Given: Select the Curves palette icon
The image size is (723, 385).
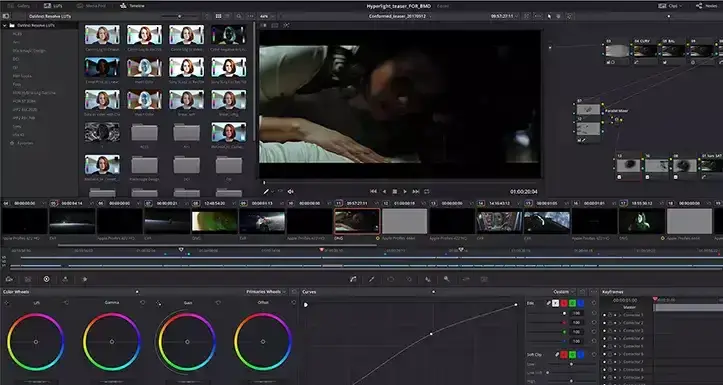Looking at the screenshot, I should pyautogui.click(x=353, y=279).
